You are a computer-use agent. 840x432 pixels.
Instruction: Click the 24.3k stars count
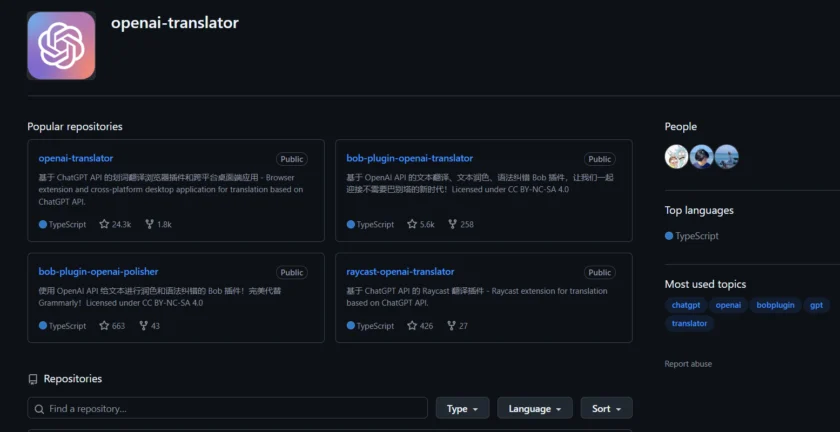122,224
